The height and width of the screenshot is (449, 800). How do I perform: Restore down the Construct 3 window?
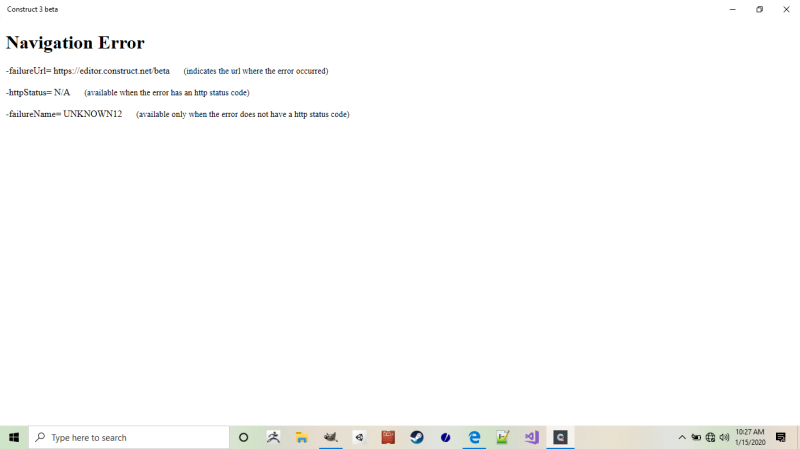pos(759,9)
